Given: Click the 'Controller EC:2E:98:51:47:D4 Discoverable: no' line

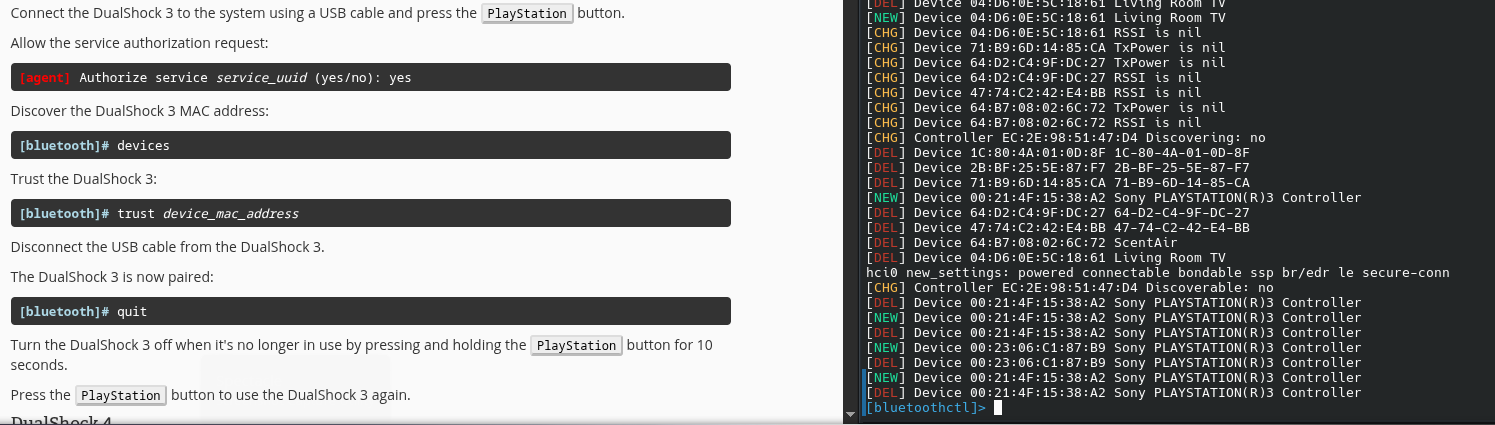Looking at the screenshot, I should tap(1070, 287).
